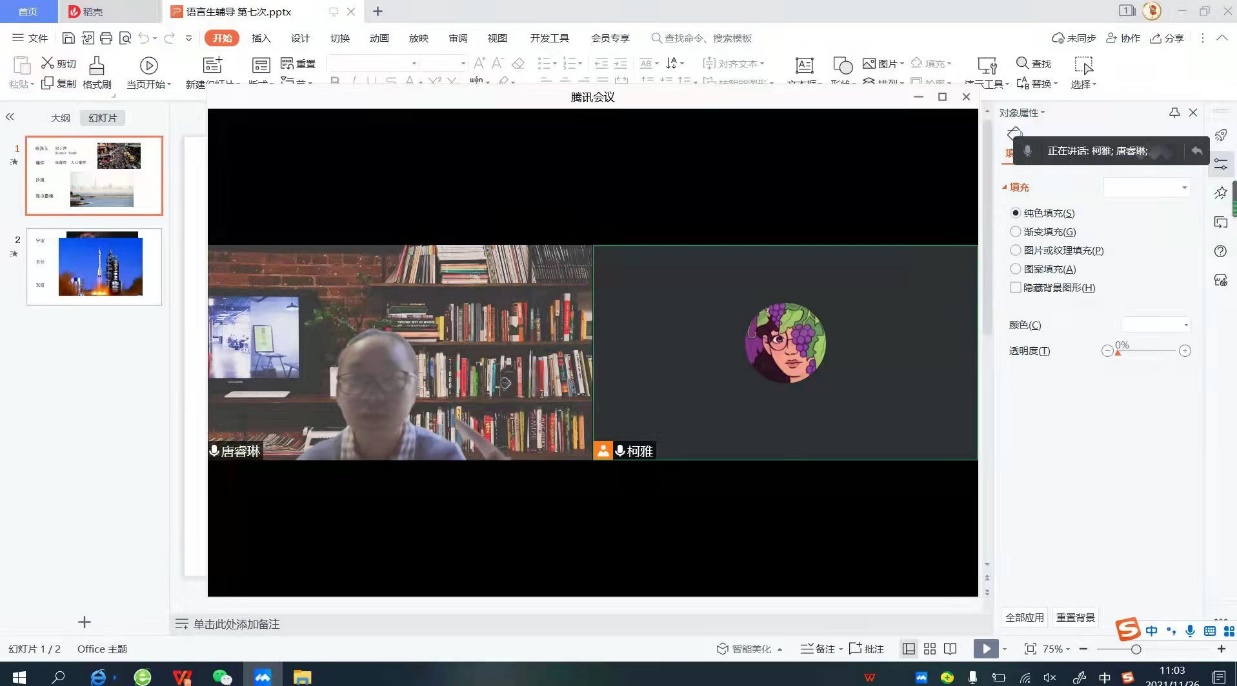Collapse the fill (填充) section expander
Screen dimensions: 1237x686
(1005, 188)
